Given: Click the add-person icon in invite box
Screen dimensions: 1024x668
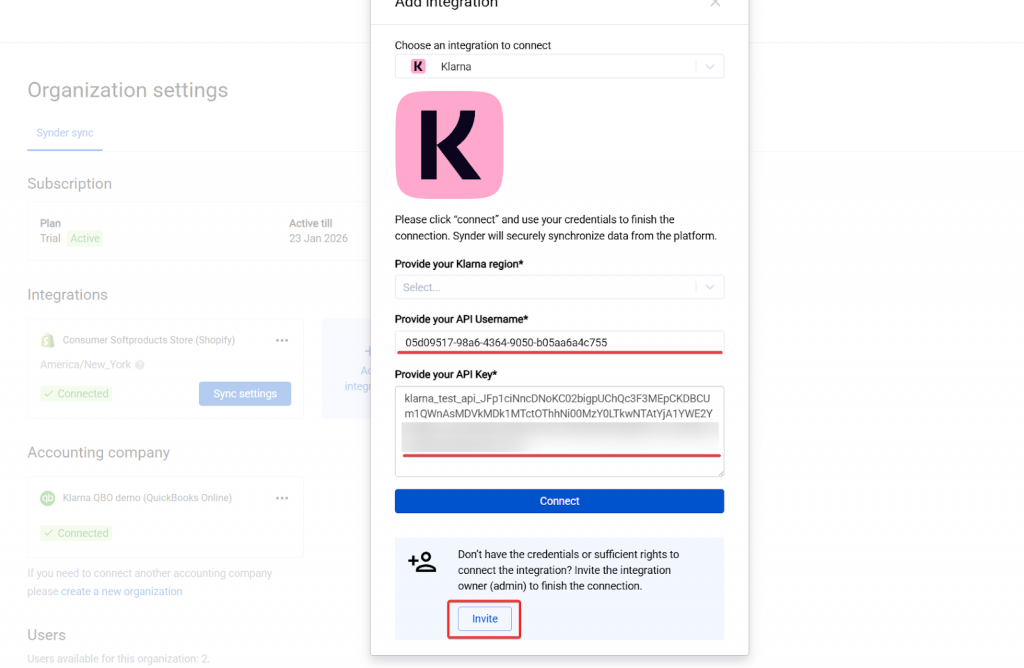Looking at the screenshot, I should pyautogui.click(x=422, y=562).
